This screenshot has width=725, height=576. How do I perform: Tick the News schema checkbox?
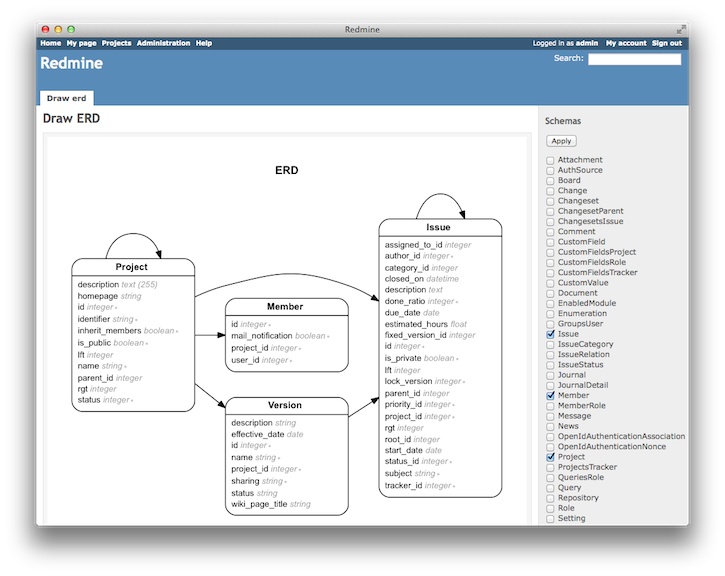pos(550,427)
